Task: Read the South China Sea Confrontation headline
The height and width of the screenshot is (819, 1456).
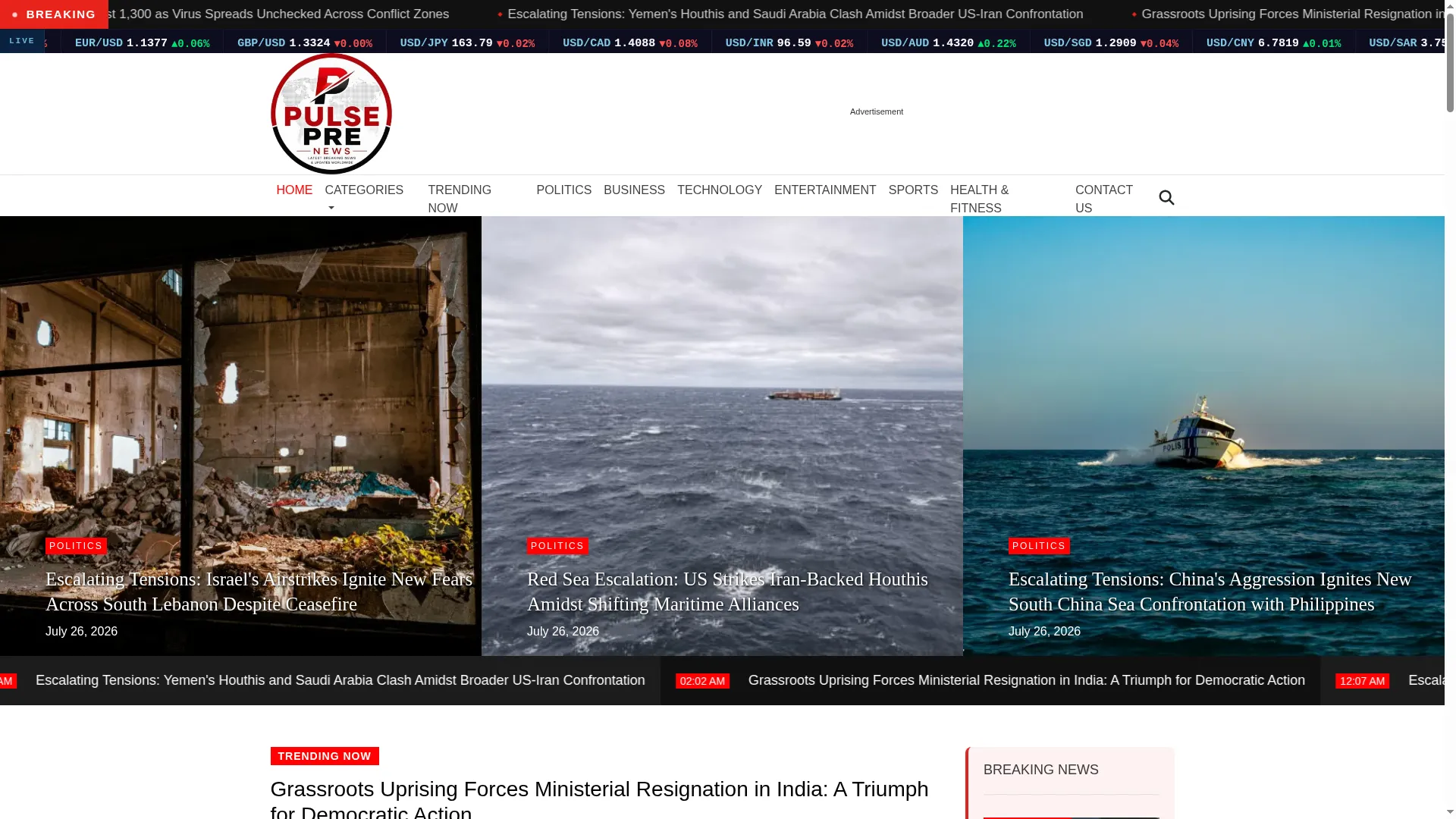Action: [x=1210, y=591]
